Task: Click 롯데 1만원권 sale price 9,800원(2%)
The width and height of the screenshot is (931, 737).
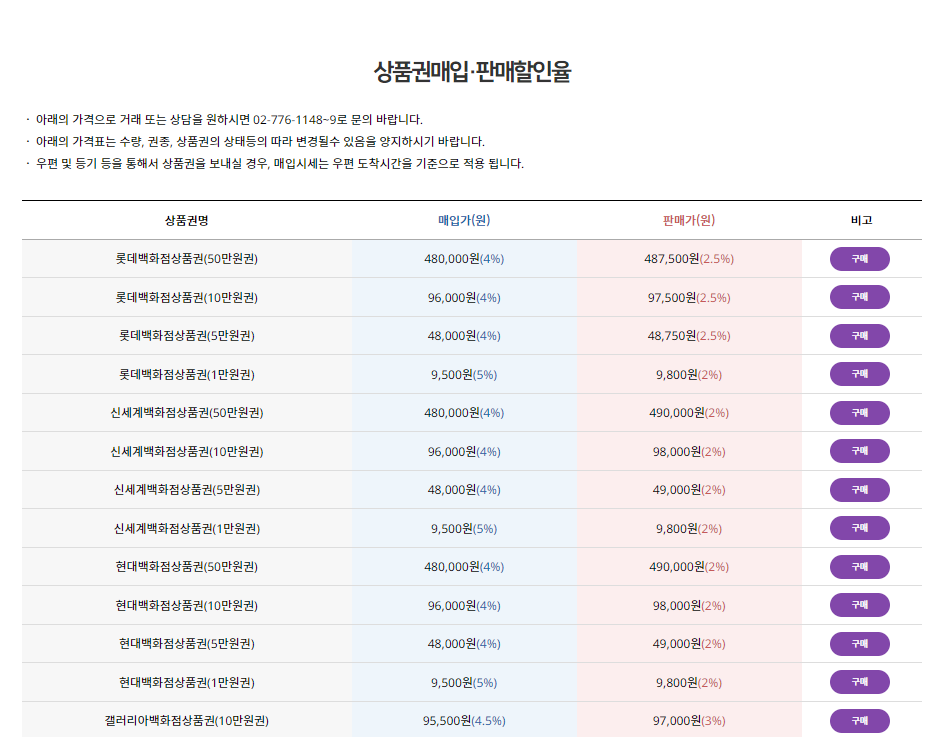Action: [689, 374]
